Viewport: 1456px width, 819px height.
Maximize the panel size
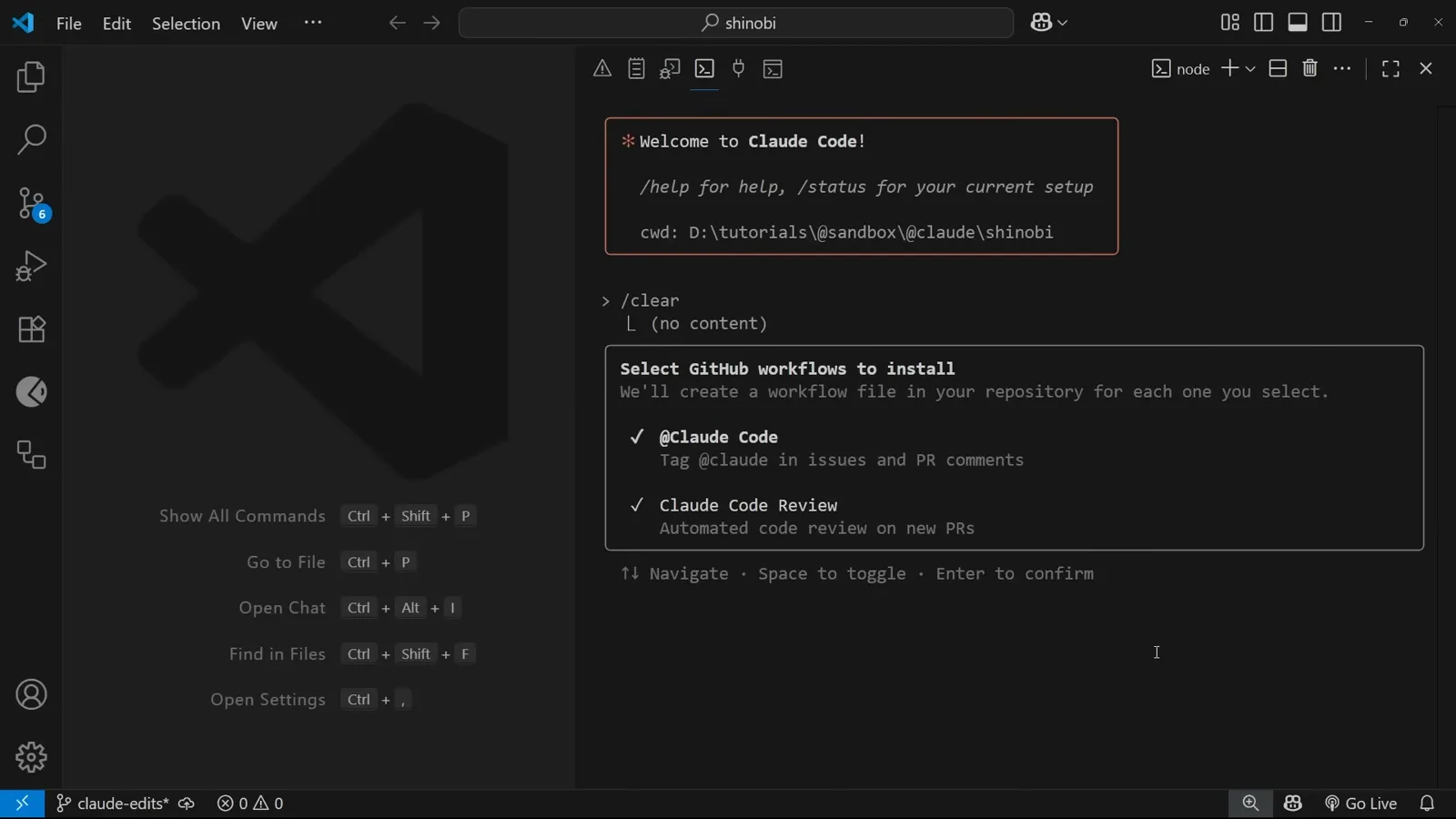pyautogui.click(x=1390, y=69)
